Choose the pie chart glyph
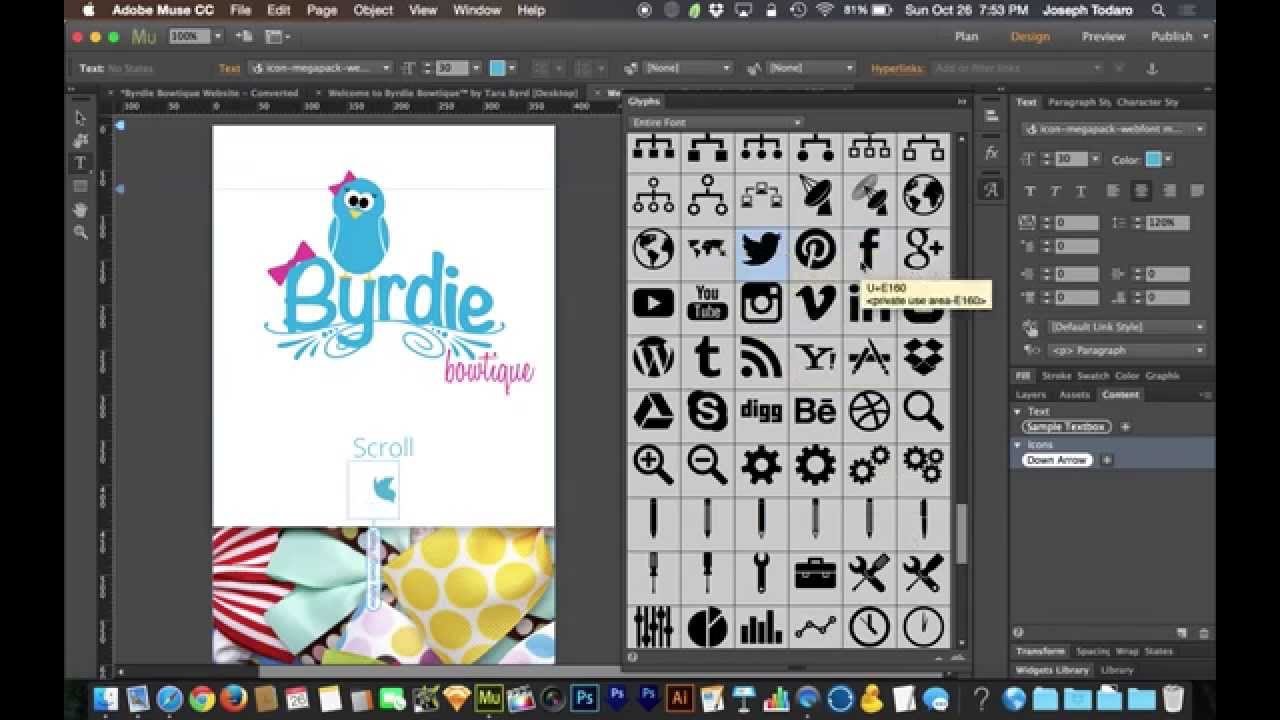 (707, 627)
